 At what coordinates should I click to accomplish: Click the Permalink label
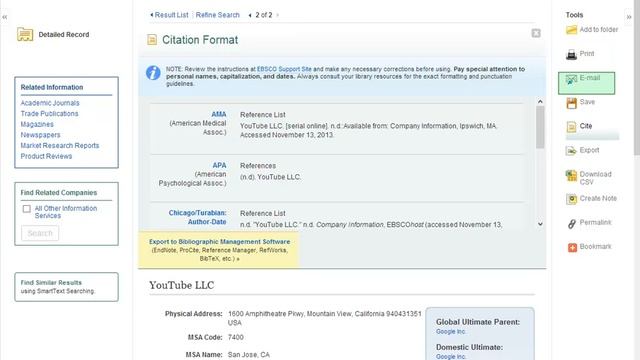click(x=596, y=222)
